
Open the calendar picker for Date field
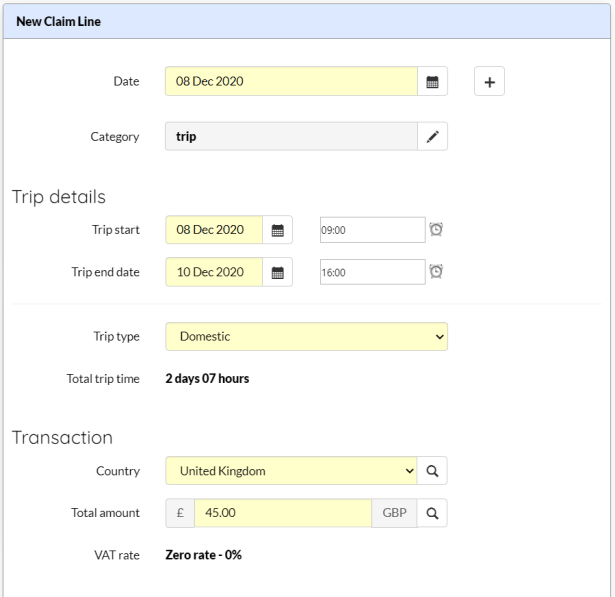432,82
